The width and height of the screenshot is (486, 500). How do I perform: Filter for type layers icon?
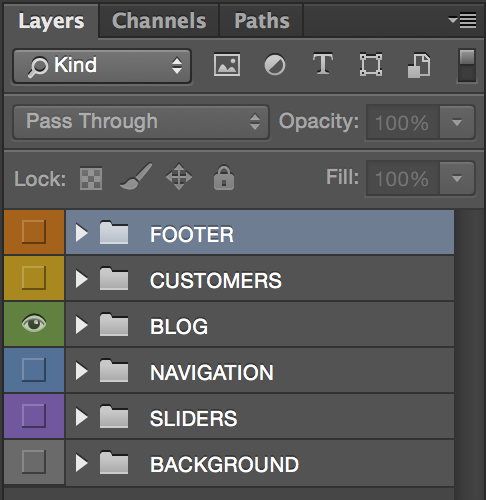(323, 64)
